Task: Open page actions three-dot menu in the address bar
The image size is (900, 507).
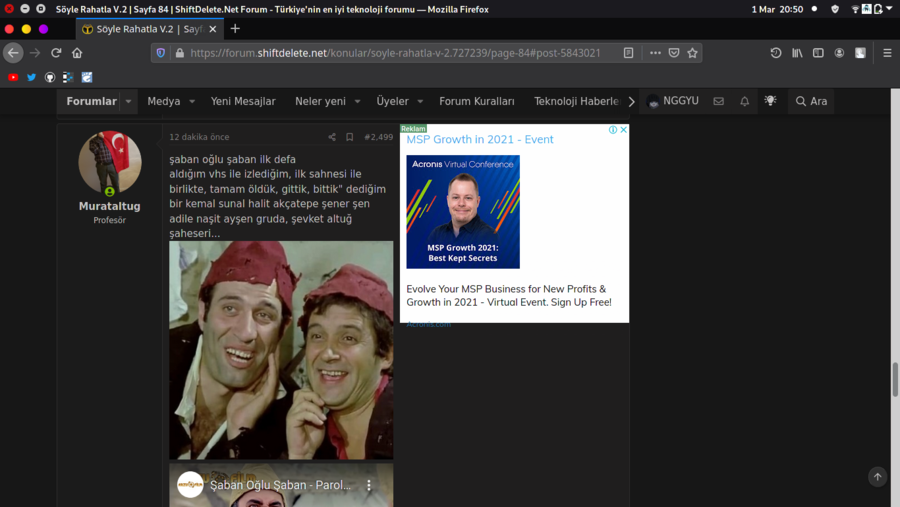Action: click(x=655, y=53)
